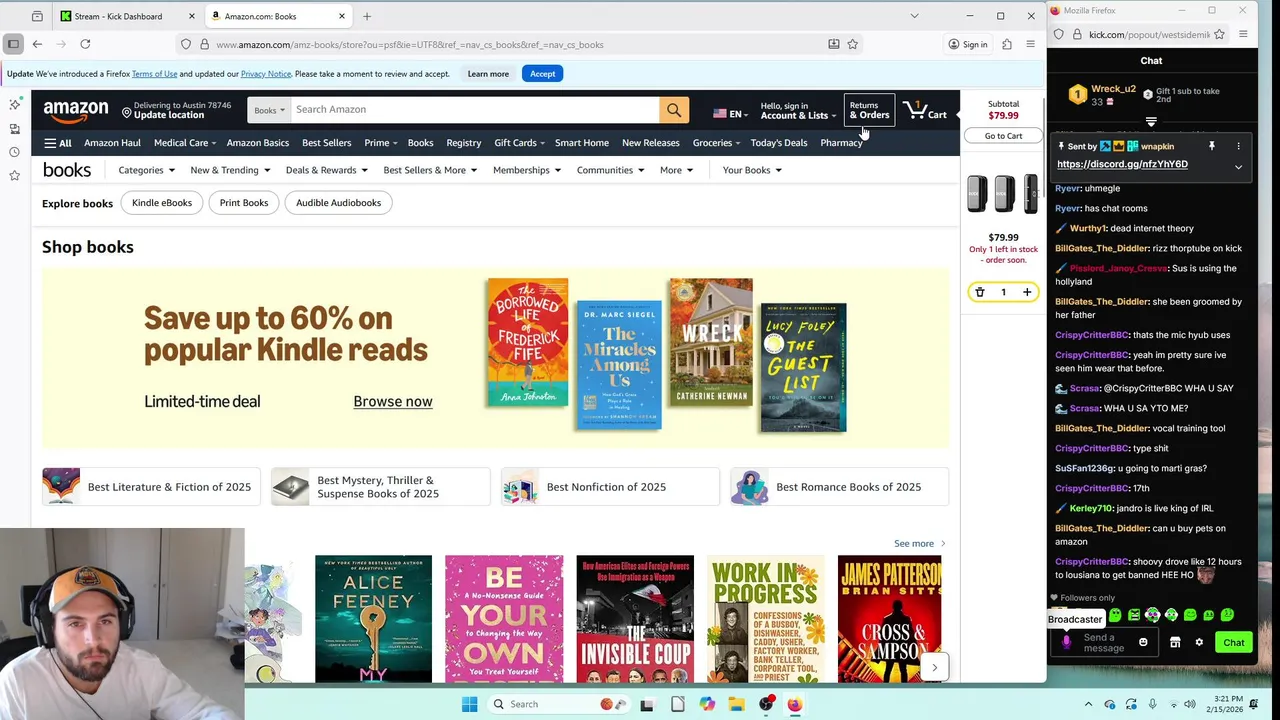Screen dimensions: 1280x720
Task: Open the All hamburger menu
Action: point(57,143)
